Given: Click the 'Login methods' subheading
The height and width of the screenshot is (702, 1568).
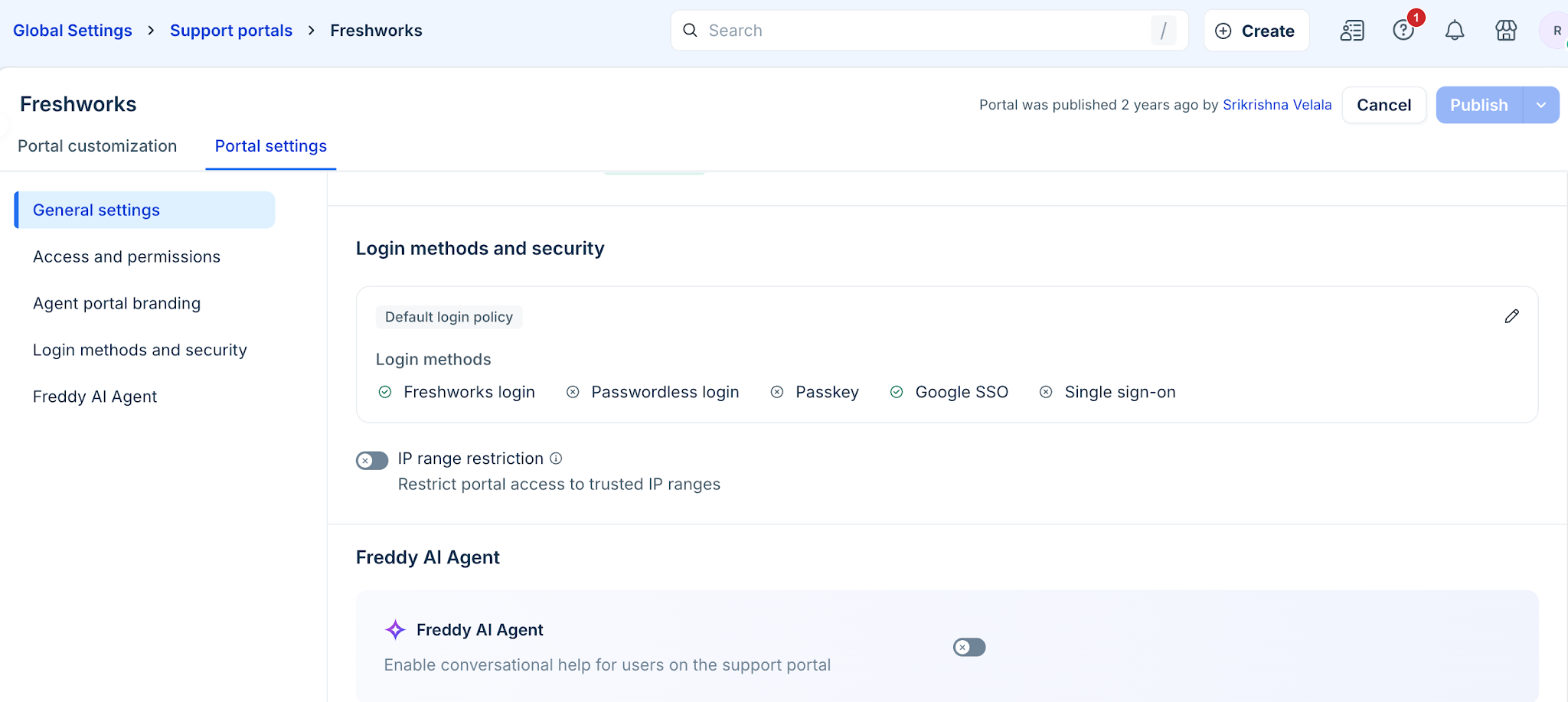Looking at the screenshot, I should [433, 359].
